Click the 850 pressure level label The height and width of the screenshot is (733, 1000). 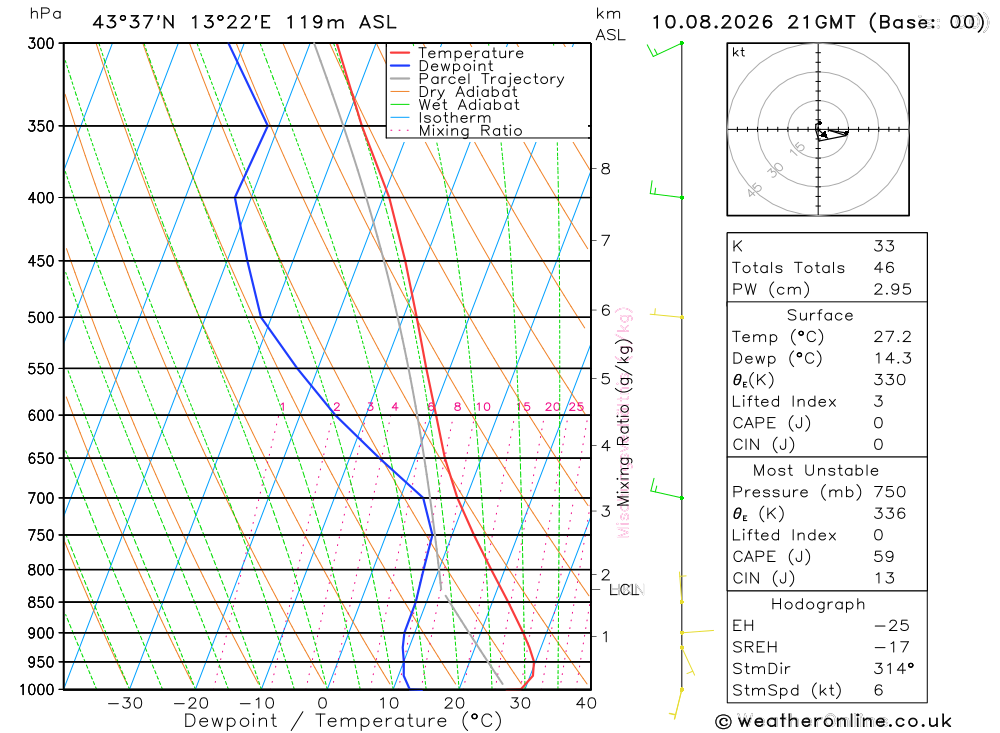click(41, 602)
